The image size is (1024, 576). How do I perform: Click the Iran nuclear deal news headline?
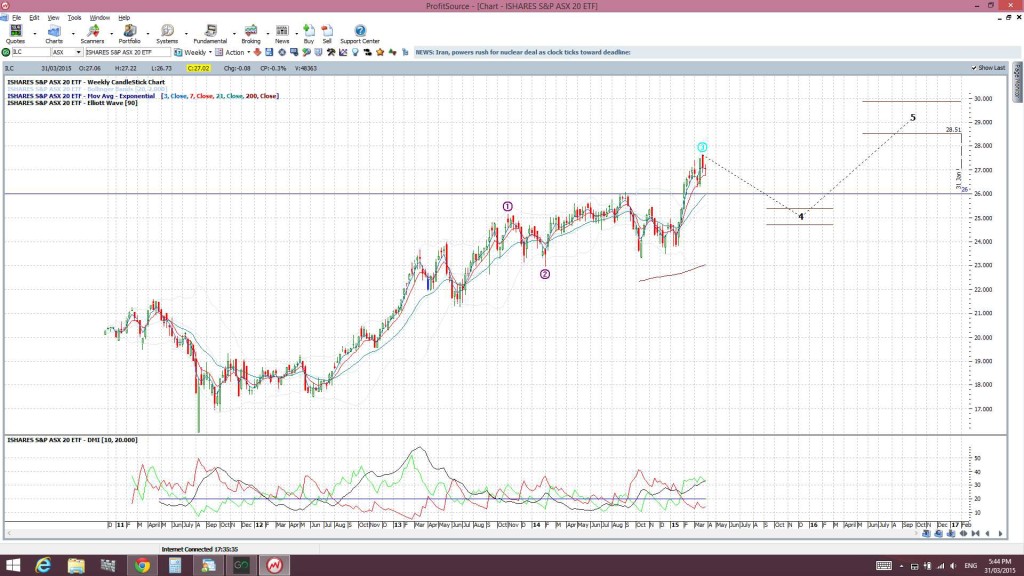522,52
